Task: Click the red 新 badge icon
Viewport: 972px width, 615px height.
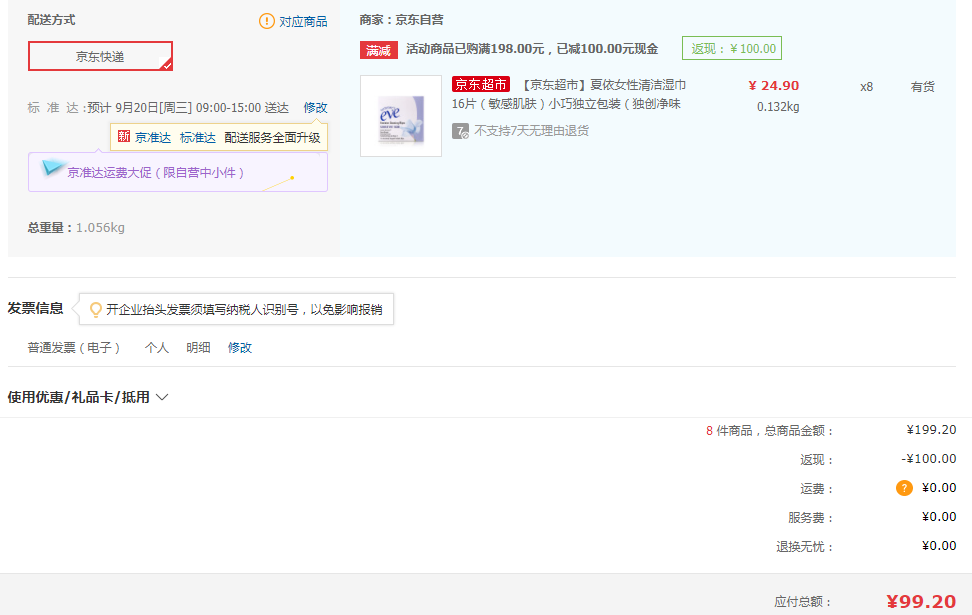Action: 124,136
